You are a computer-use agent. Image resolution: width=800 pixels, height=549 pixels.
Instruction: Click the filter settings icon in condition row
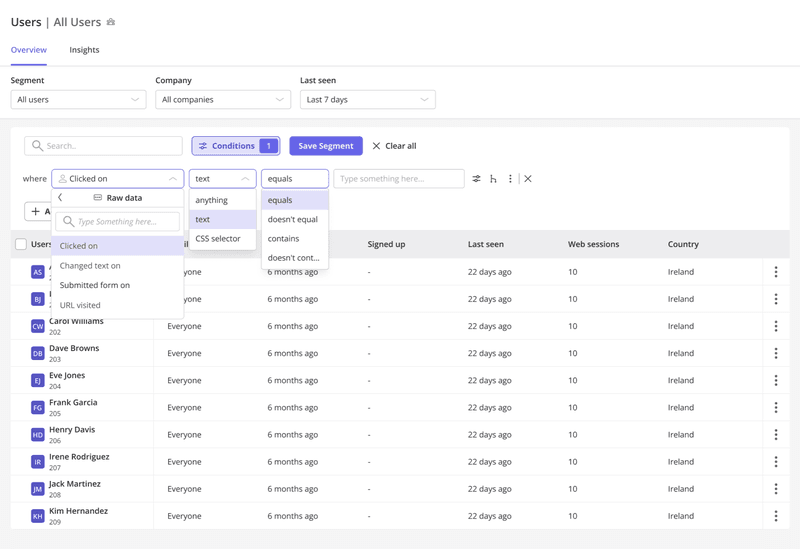point(476,179)
